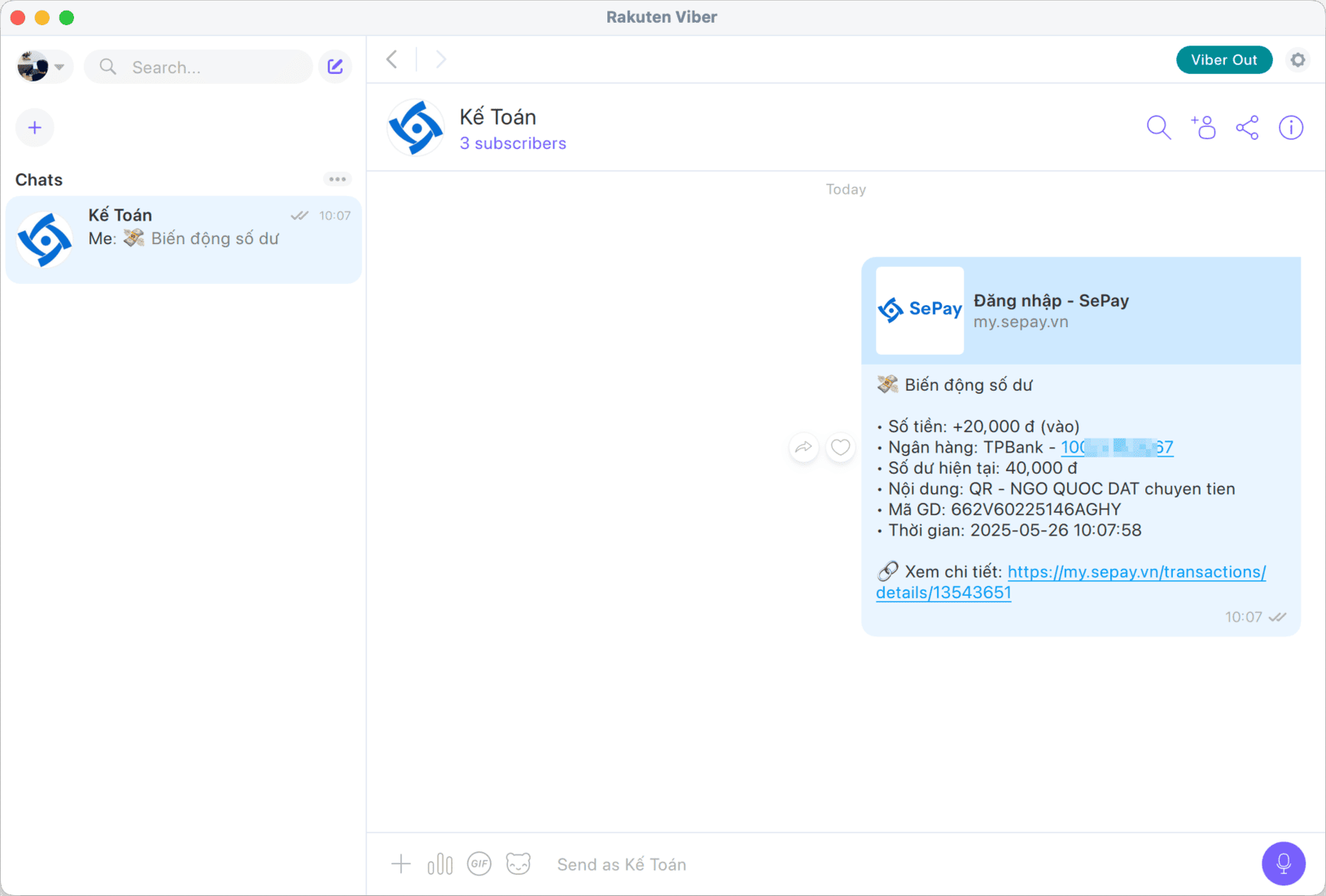
Task: Create a poll with bar chart icon
Action: pos(440,863)
